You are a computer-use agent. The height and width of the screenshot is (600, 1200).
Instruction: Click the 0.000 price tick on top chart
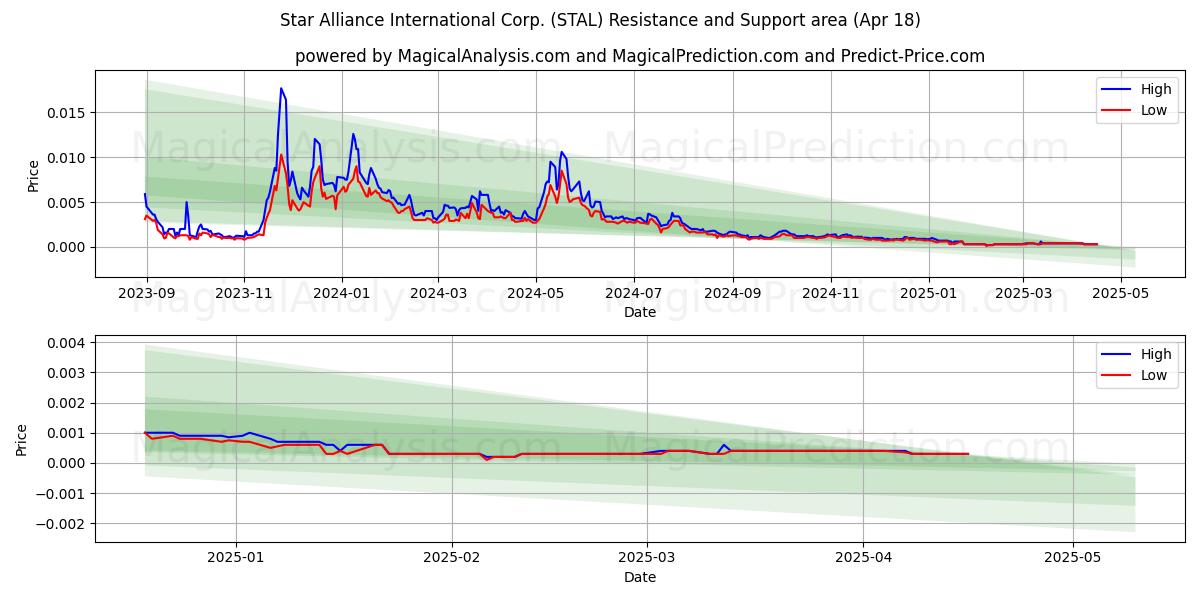tap(68, 247)
